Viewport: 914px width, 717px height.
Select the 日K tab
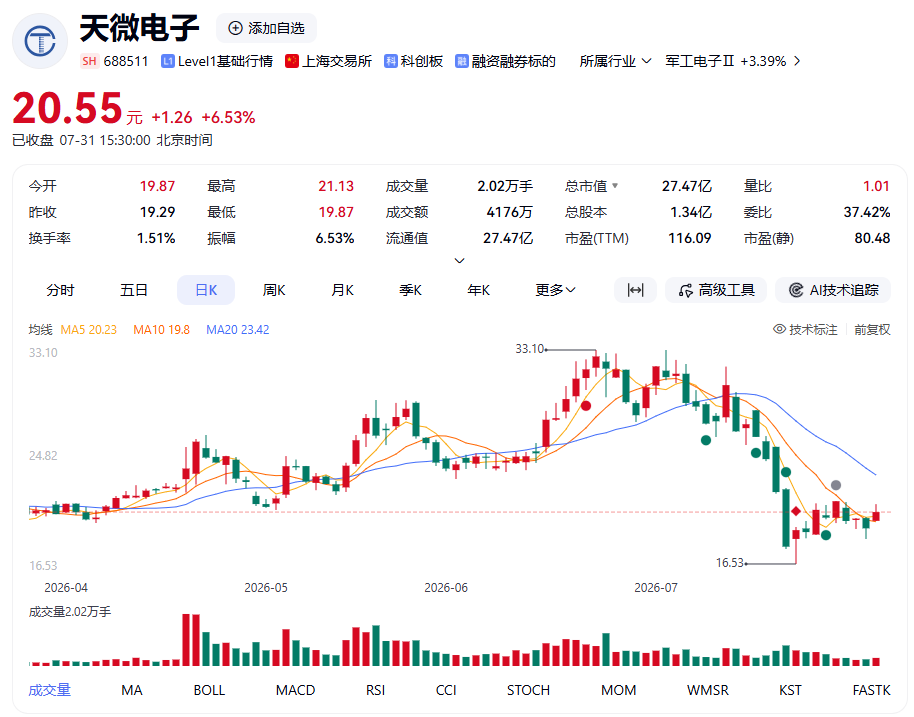click(206, 290)
